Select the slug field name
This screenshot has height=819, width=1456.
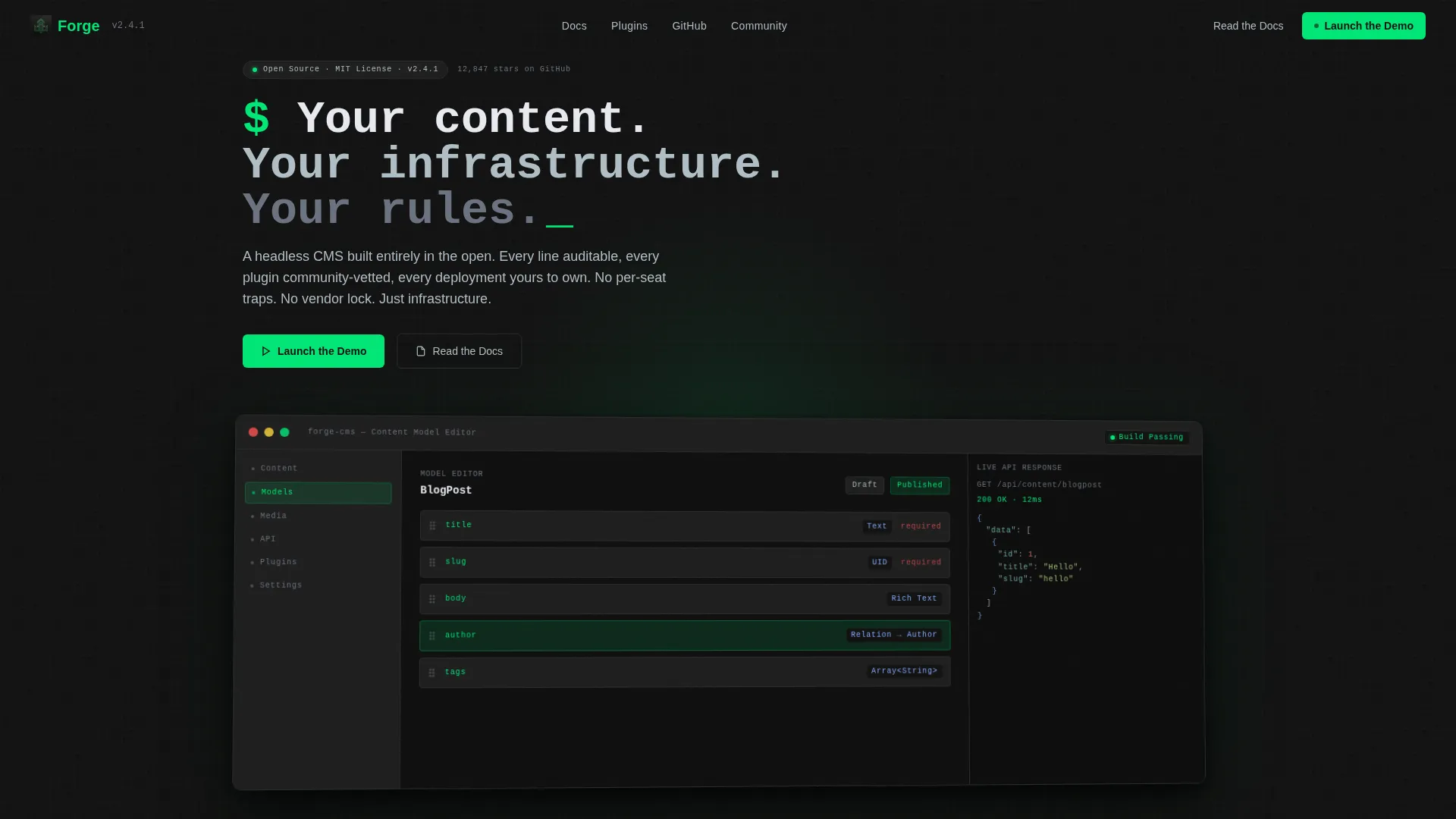(456, 562)
